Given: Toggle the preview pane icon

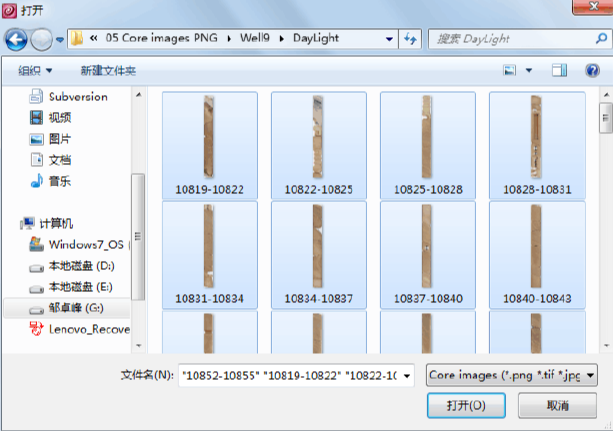Looking at the screenshot, I should pyautogui.click(x=560, y=71).
